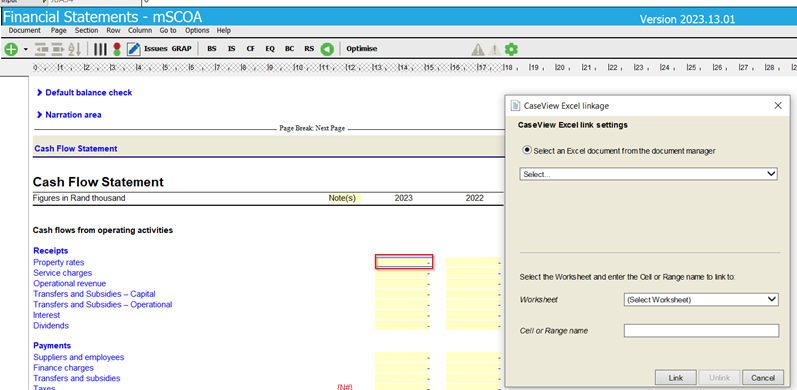Jump to BC statement
Screen dimensions: 797x390
289,49
